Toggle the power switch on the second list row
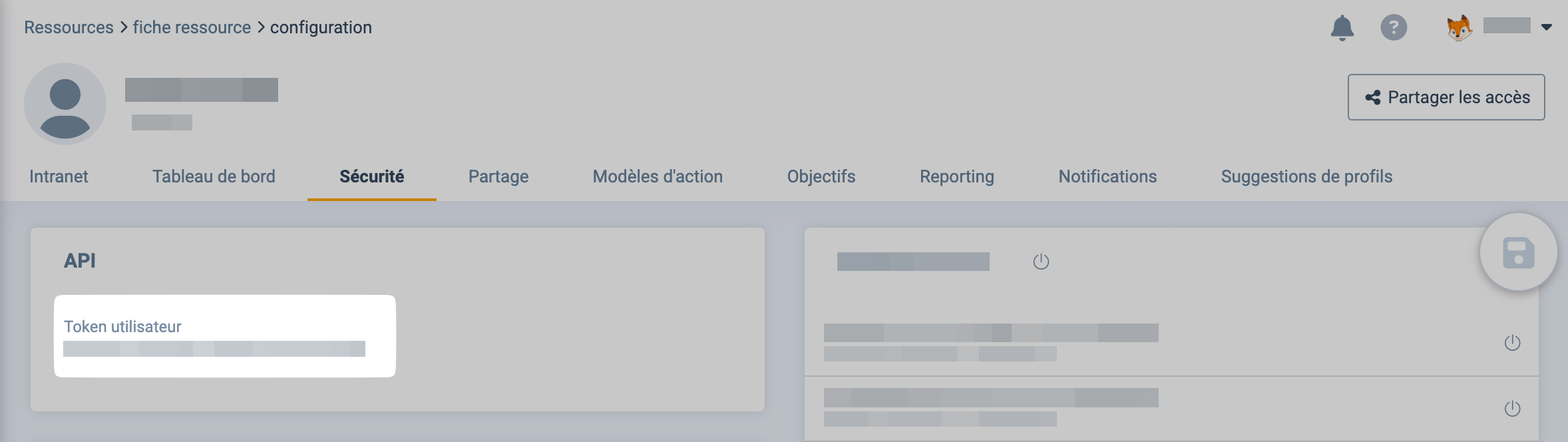The width and height of the screenshot is (1568, 442). (x=1512, y=408)
